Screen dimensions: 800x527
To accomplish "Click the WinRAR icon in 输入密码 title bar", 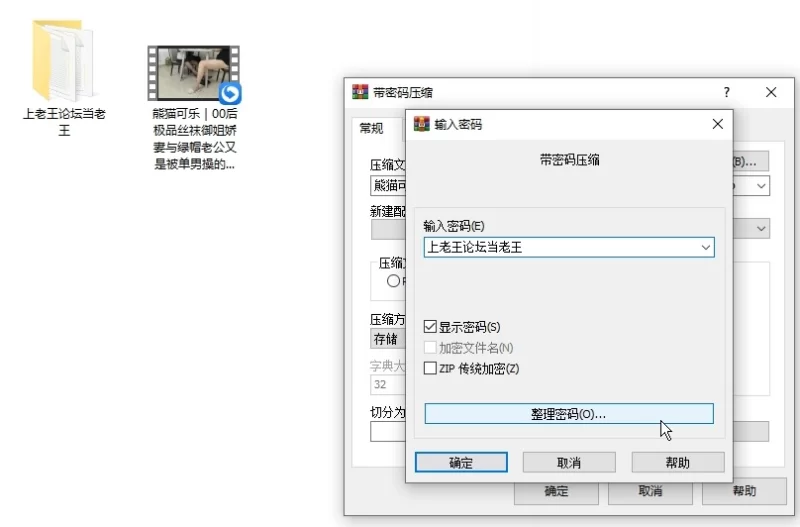I will [x=421, y=124].
